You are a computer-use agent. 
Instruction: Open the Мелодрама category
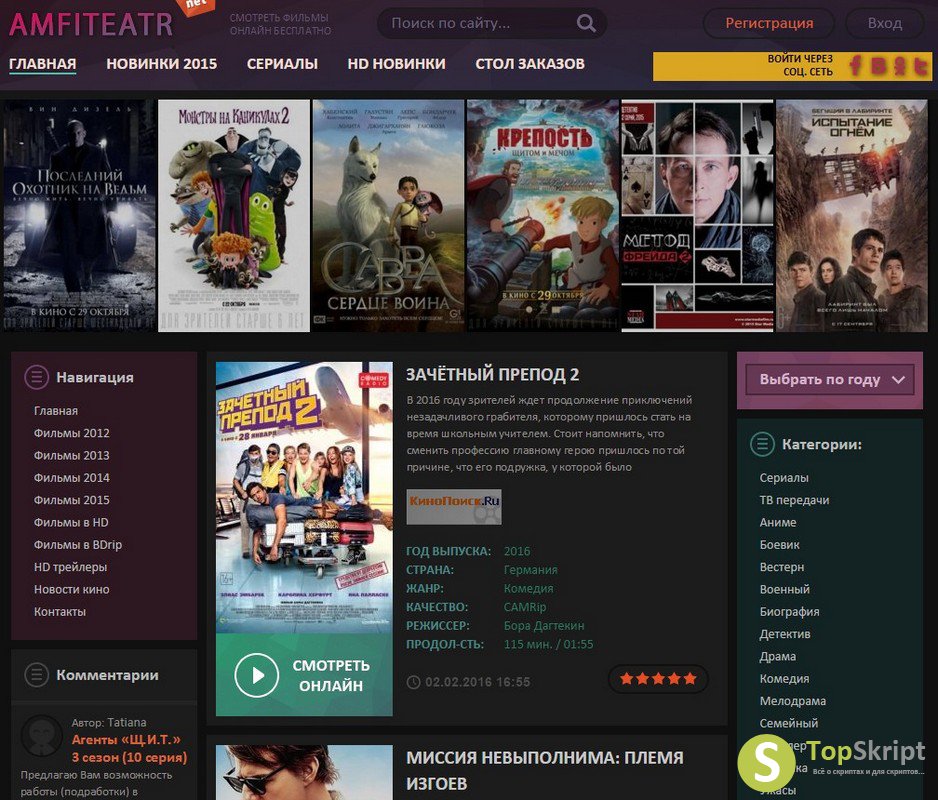(x=793, y=701)
